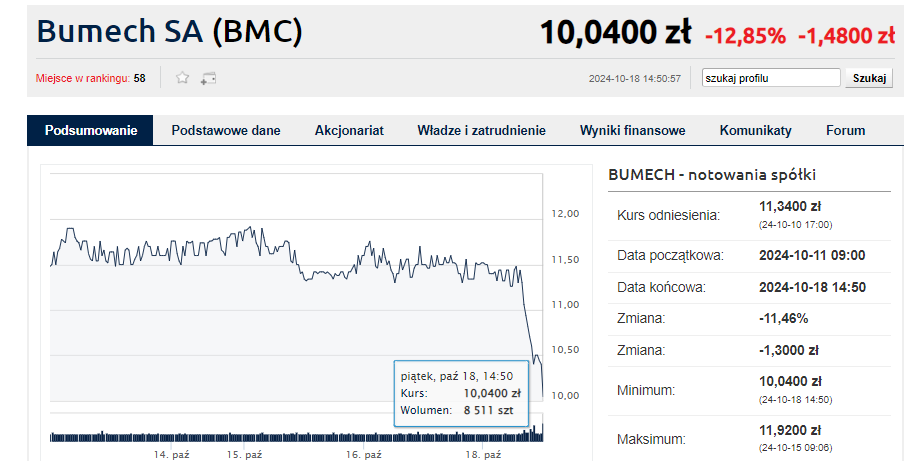Image resolution: width=905 pixels, height=461 pixels.
Task: Click the volume bars below the price chart
Action: pyautogui.click(x=297, y=433)
